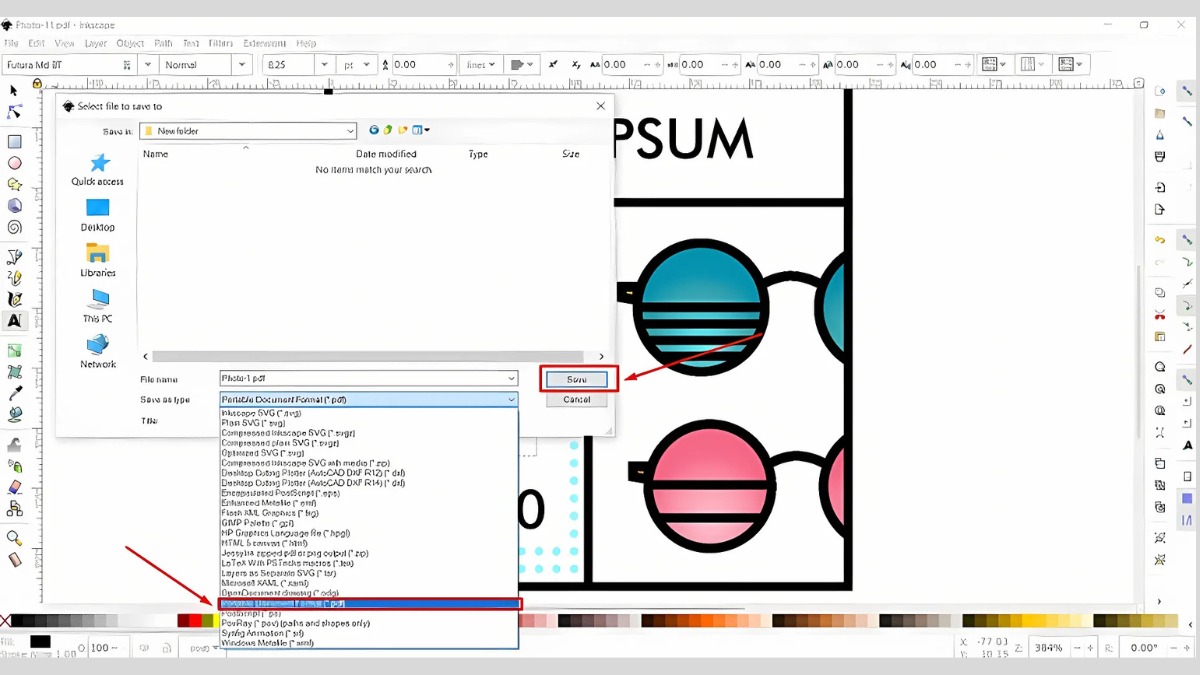This screenshot has height=675, width=1200.
Task: Select the Rectangle tool
Action: 15,142
